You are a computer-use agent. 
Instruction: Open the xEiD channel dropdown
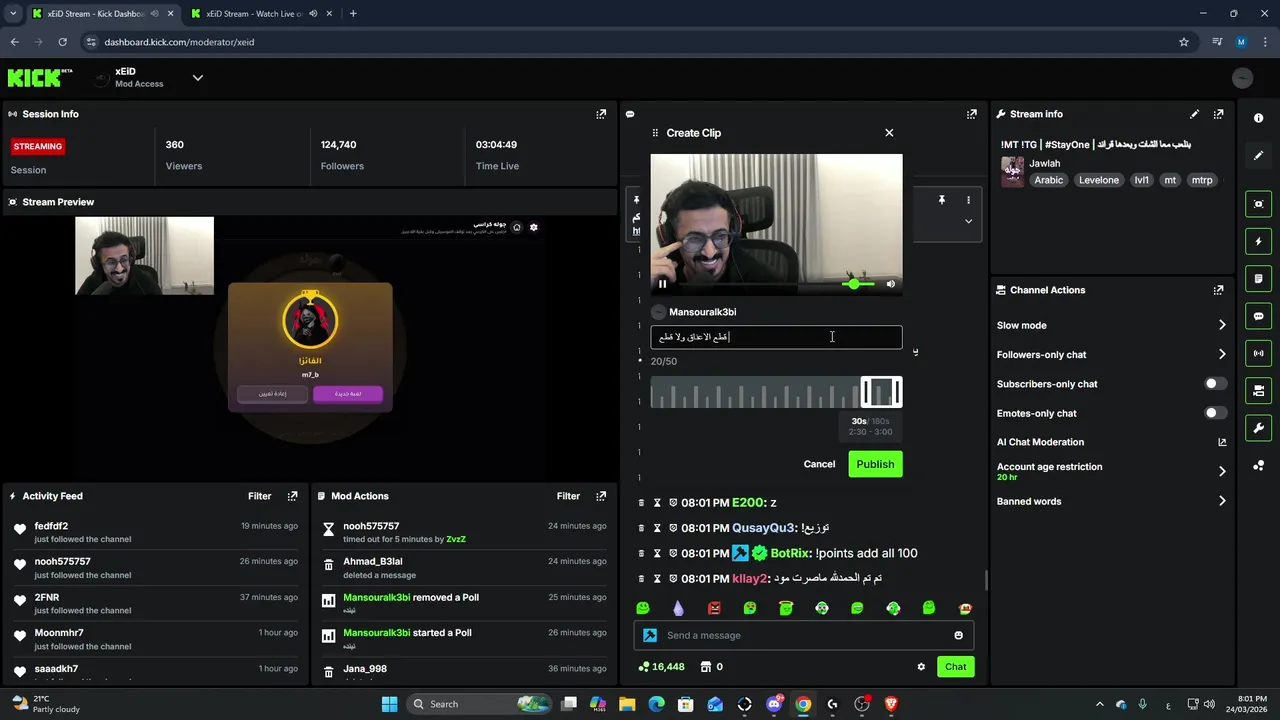tap(198, 78)
